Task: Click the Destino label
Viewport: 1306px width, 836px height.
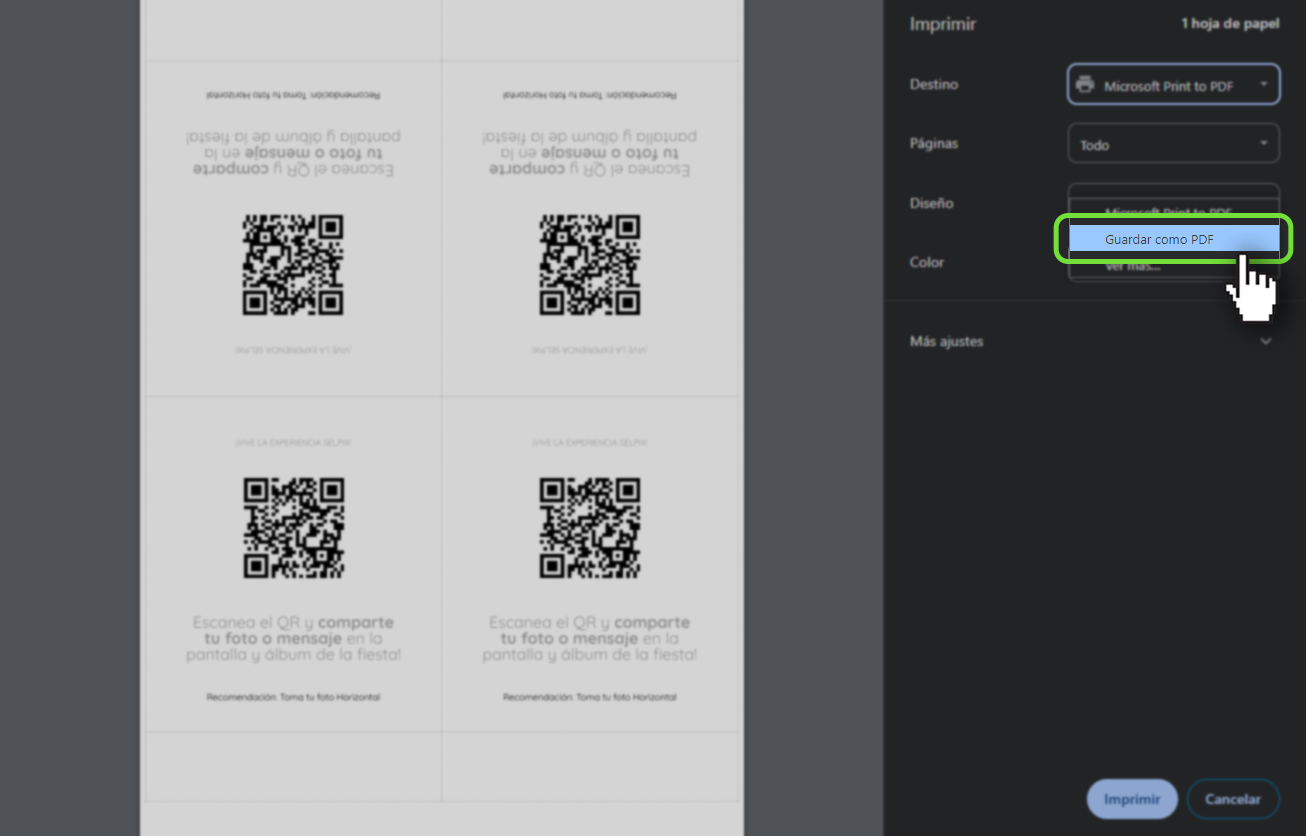Action: (934, 85)
